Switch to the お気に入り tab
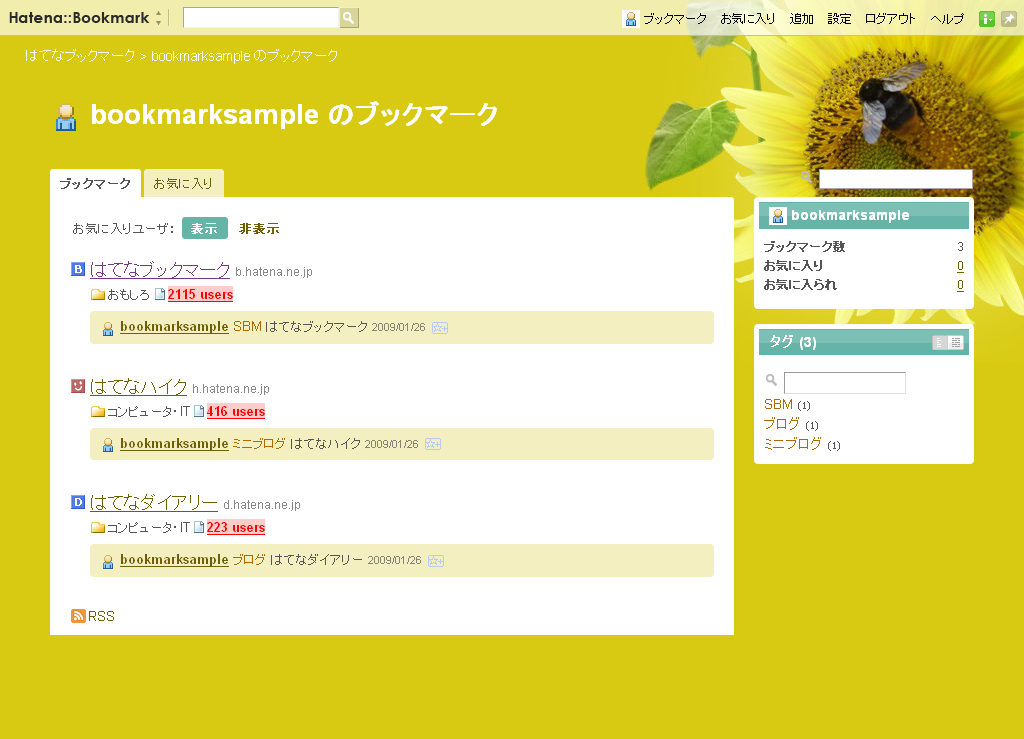 (x=184, y=183)
